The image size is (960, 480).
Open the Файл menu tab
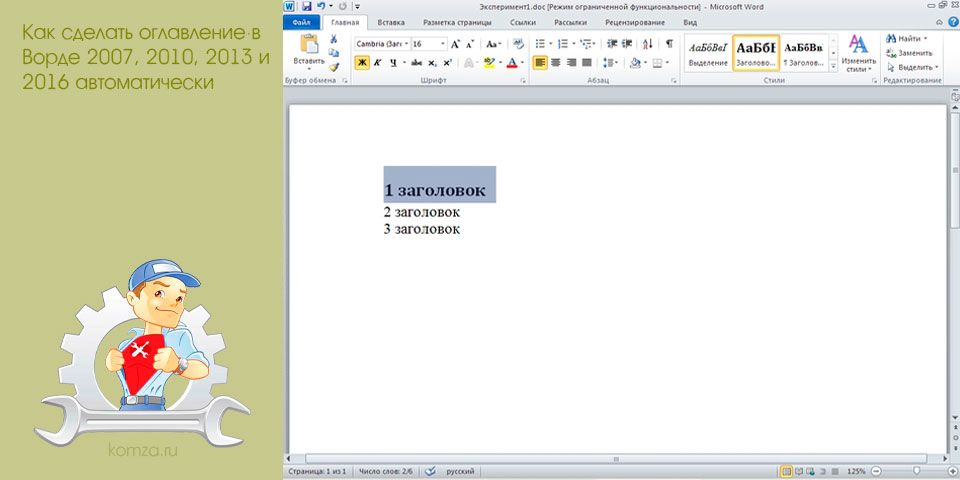[300, 21]
